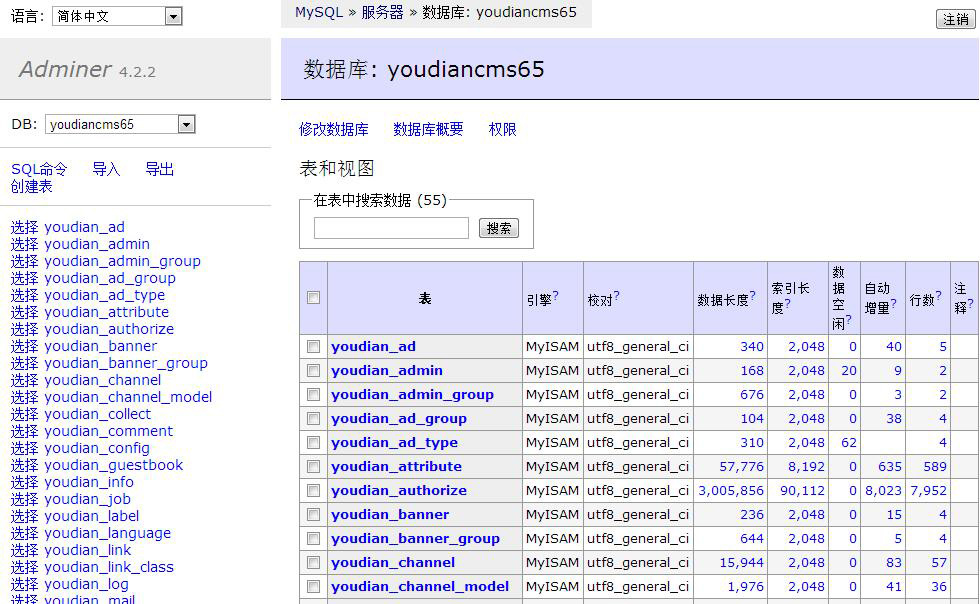
Task: Open youdian_attribute table in main list
Action: click(396, 466)
